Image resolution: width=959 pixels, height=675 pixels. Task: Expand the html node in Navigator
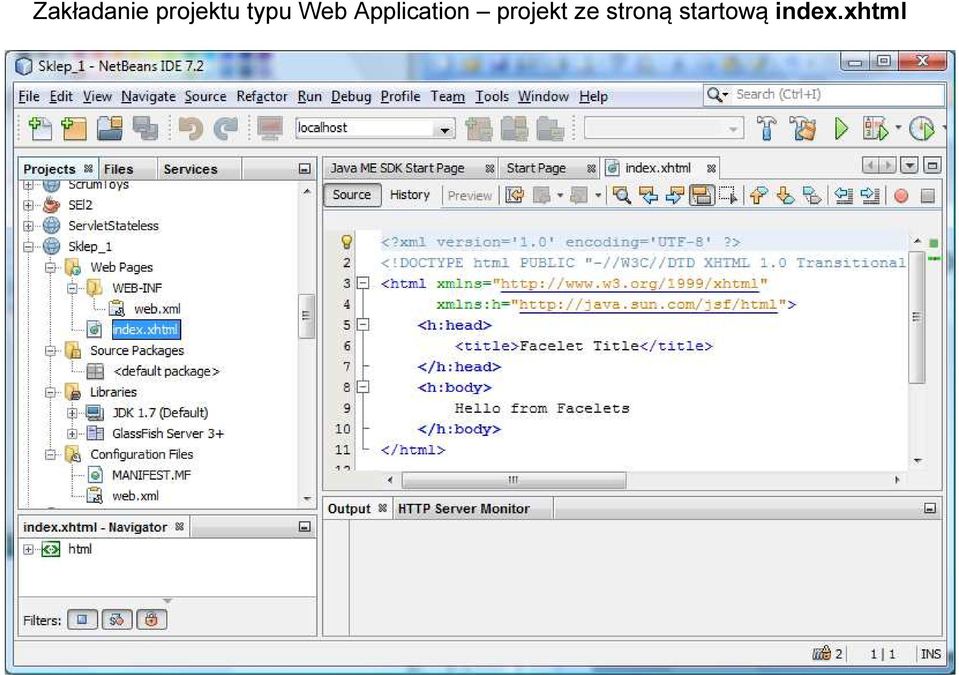pyautogui.click(x=28, y=550)
